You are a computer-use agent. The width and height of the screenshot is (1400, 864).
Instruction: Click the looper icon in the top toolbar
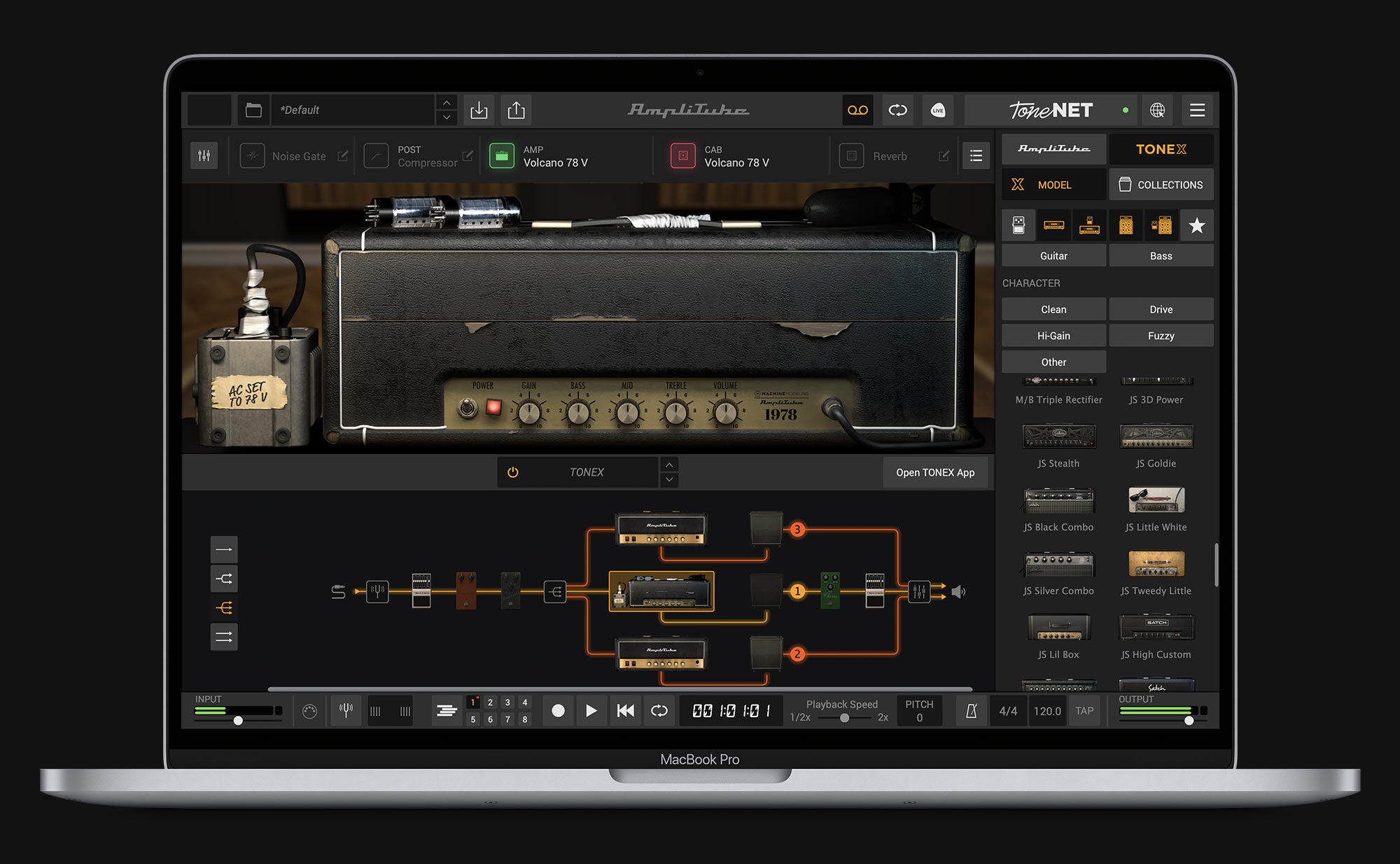898,110
